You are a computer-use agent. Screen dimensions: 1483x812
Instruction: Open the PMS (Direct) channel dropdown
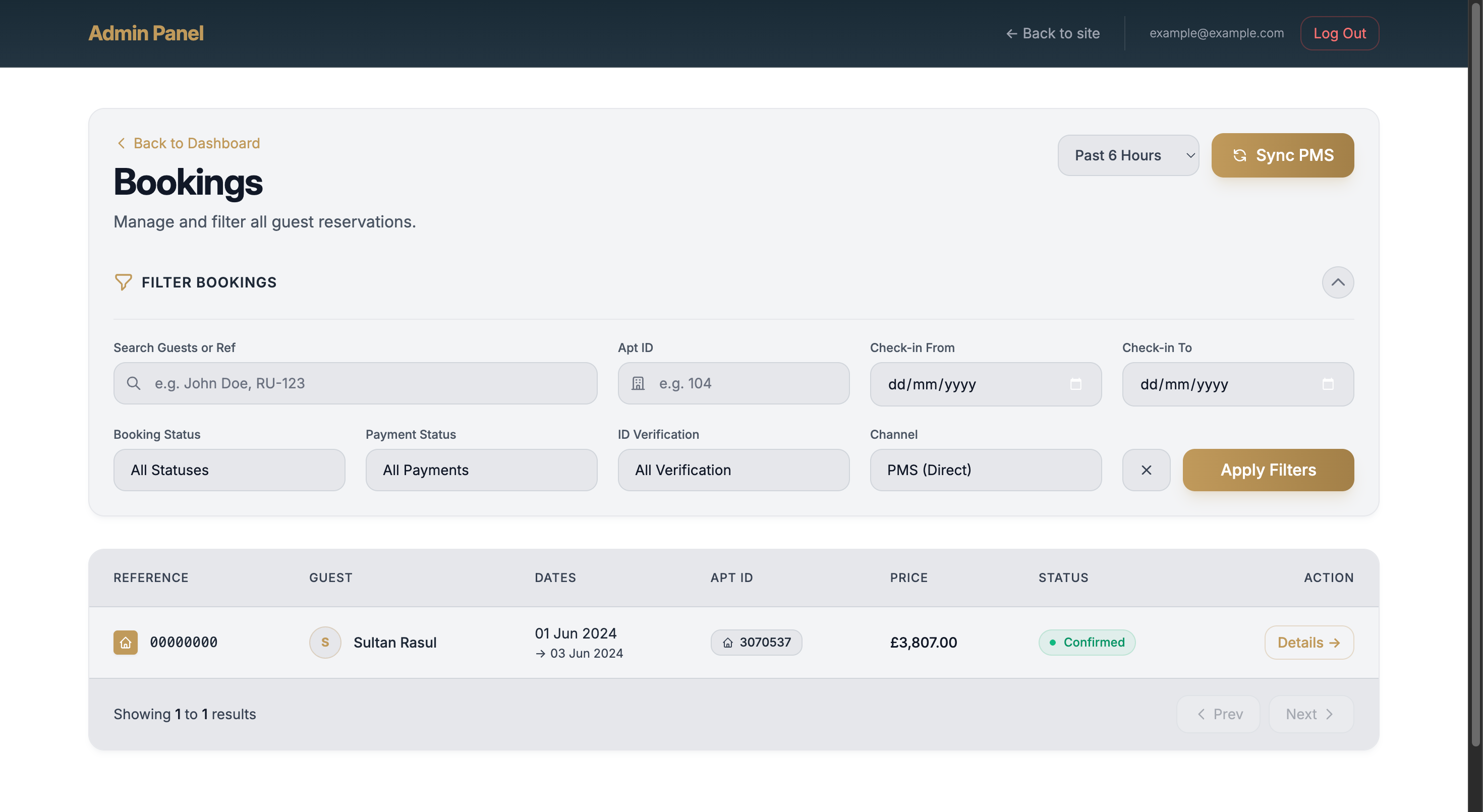[x=986, y=470]
